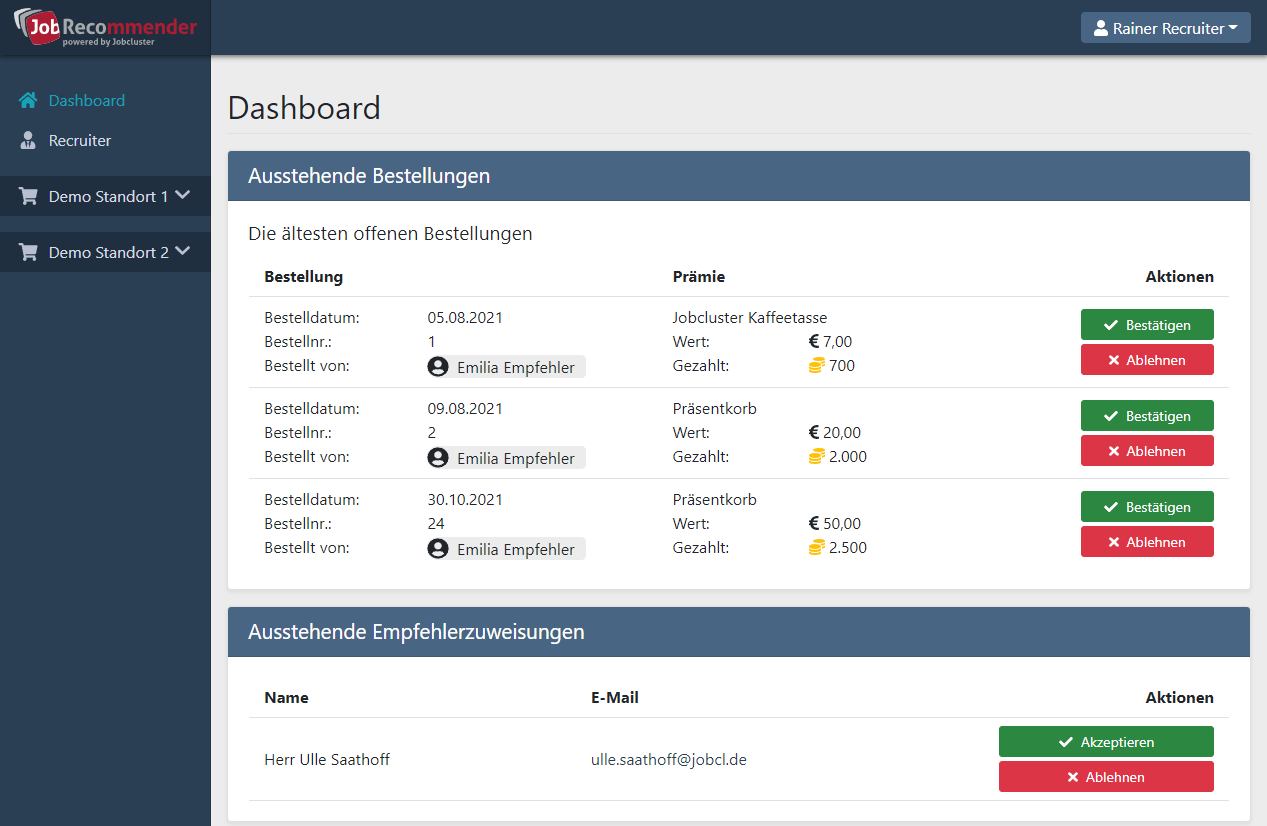Expand the Demo Standort 2 chevron

182,252
